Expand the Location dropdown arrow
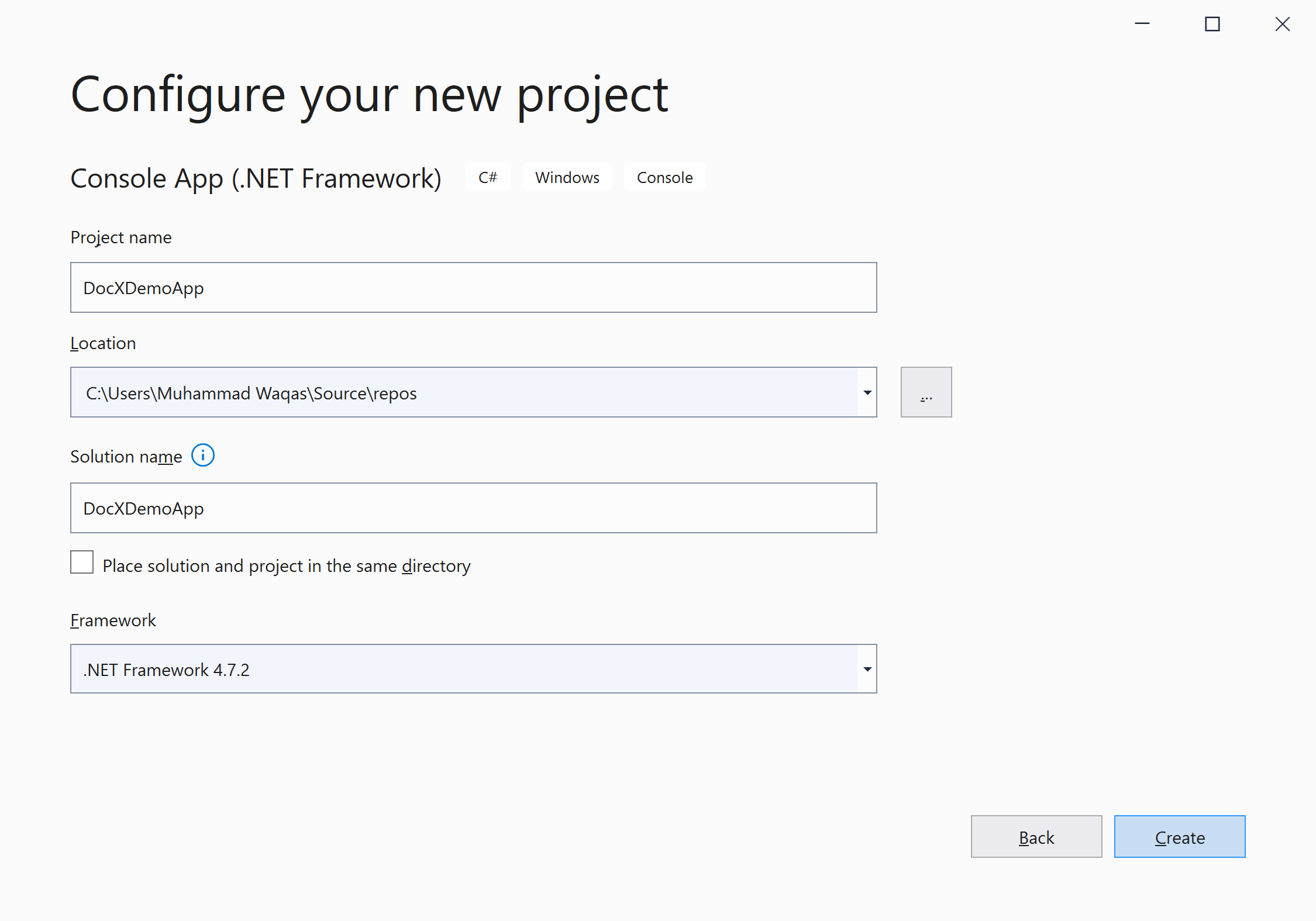Viewport: 1316px width, 921px height. coord(867,392)
